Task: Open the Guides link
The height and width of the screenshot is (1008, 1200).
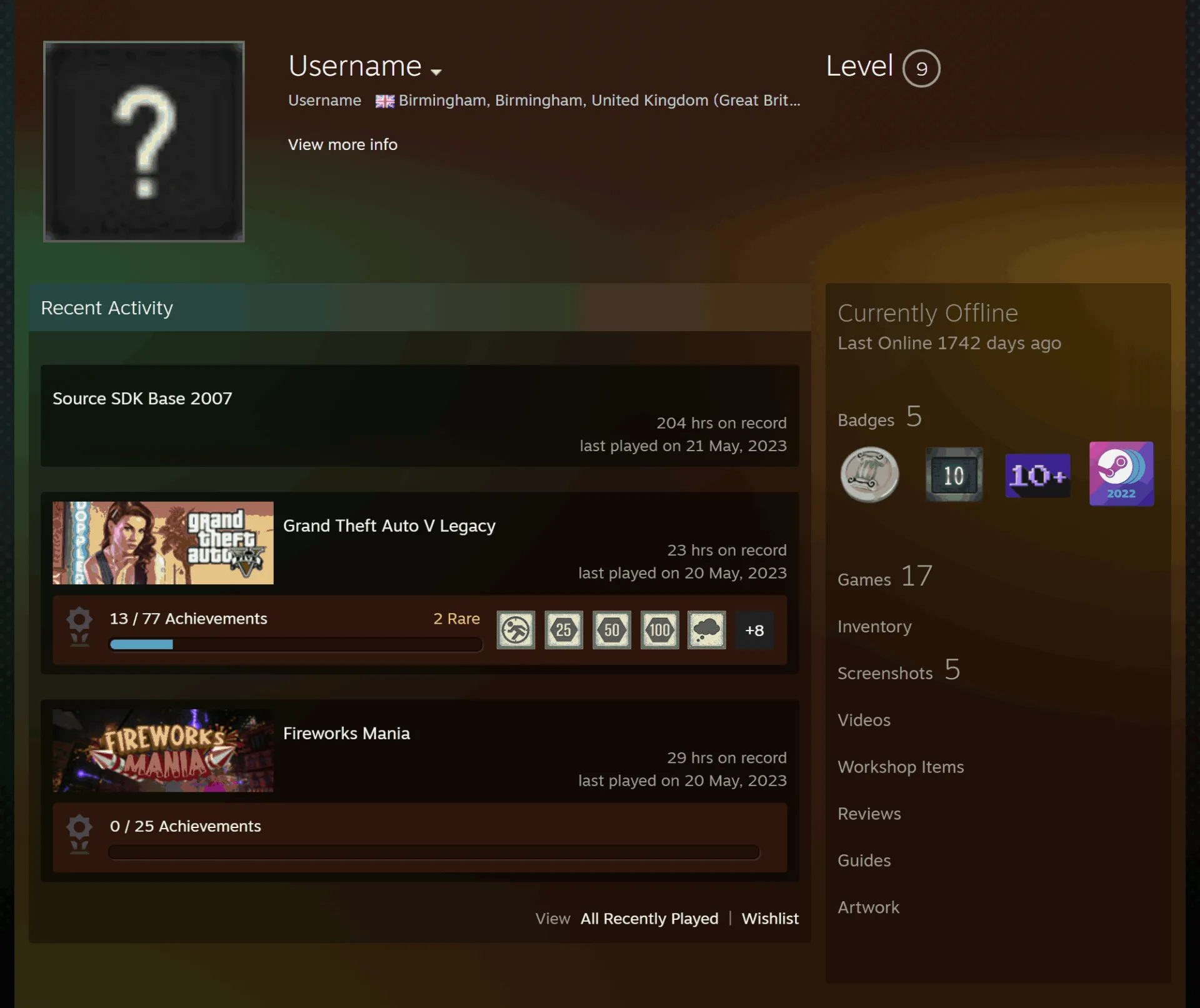Action: (x=864, y=861)
